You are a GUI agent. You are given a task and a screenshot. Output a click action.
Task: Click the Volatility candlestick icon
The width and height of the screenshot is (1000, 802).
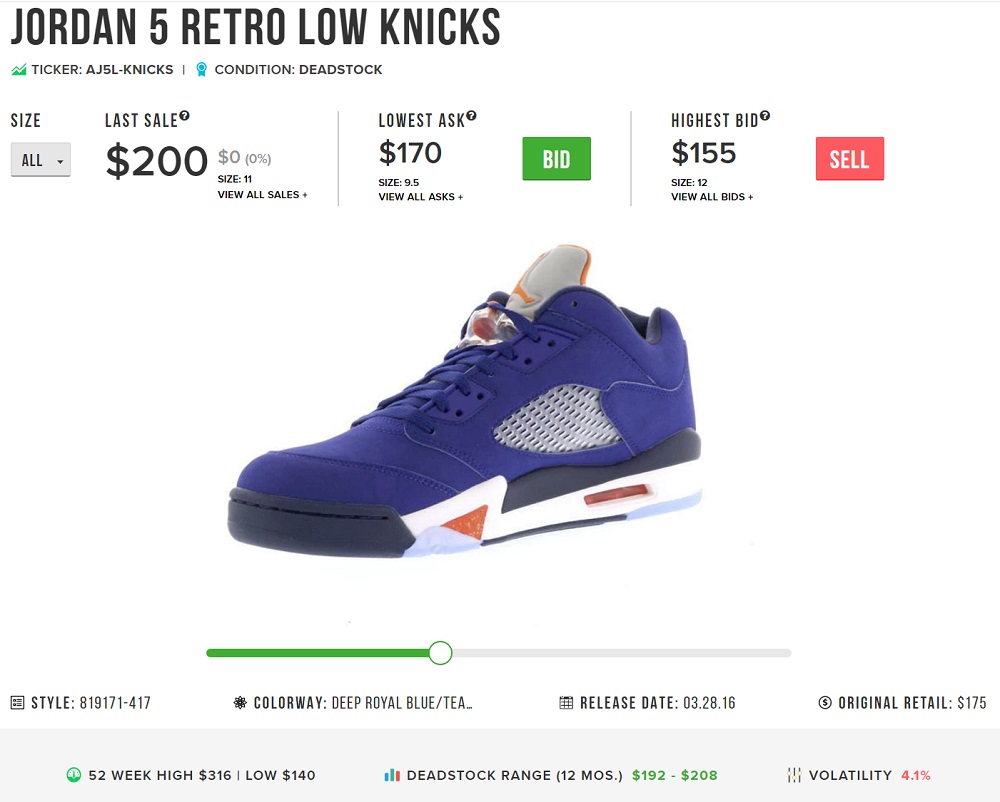pos(794,775)
